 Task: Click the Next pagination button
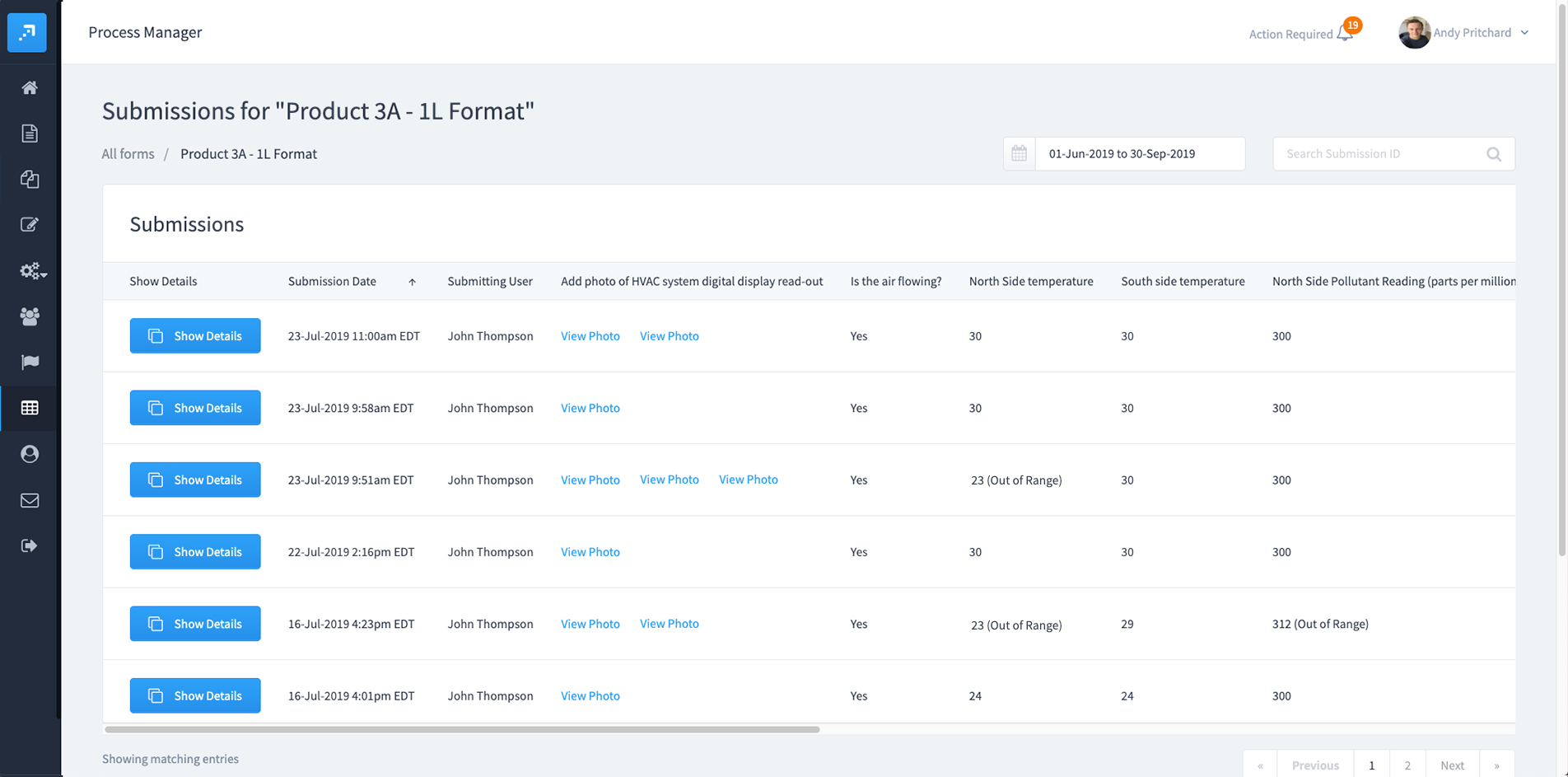coord(1452,765)
